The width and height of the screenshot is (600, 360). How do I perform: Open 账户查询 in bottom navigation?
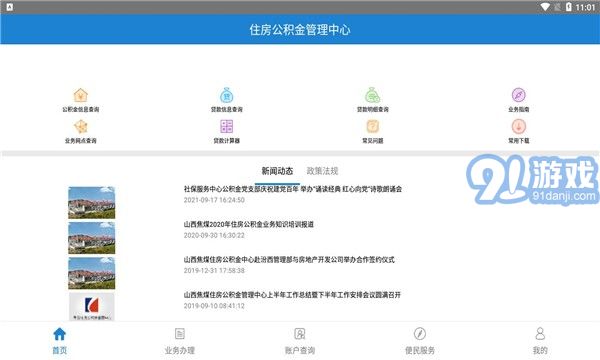[x=300, y=340]
